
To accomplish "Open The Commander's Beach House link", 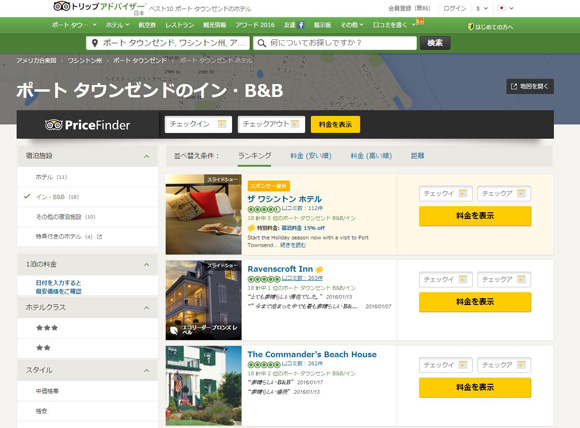I will (312, 354).
